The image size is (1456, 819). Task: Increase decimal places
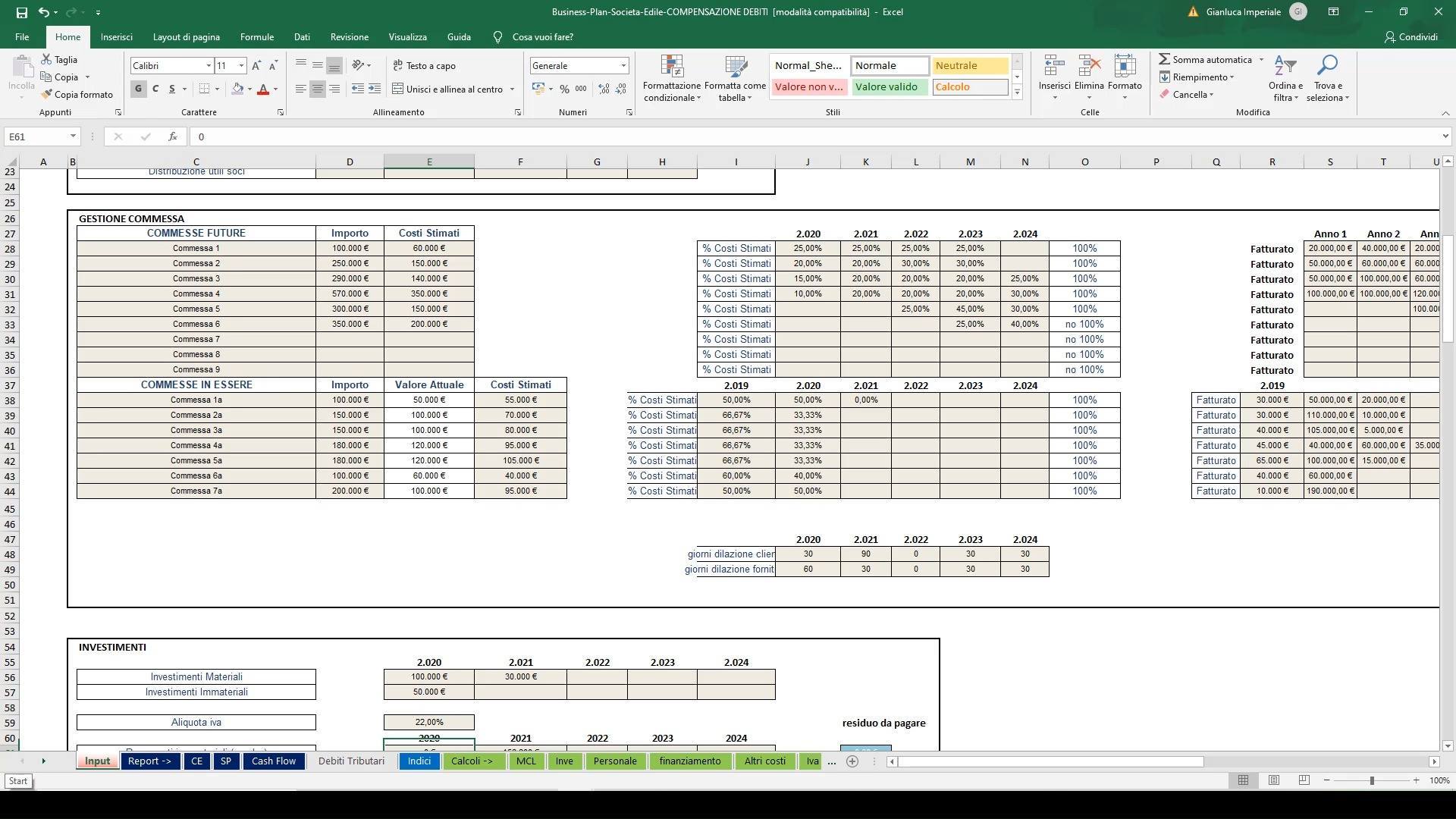point(604,89)
